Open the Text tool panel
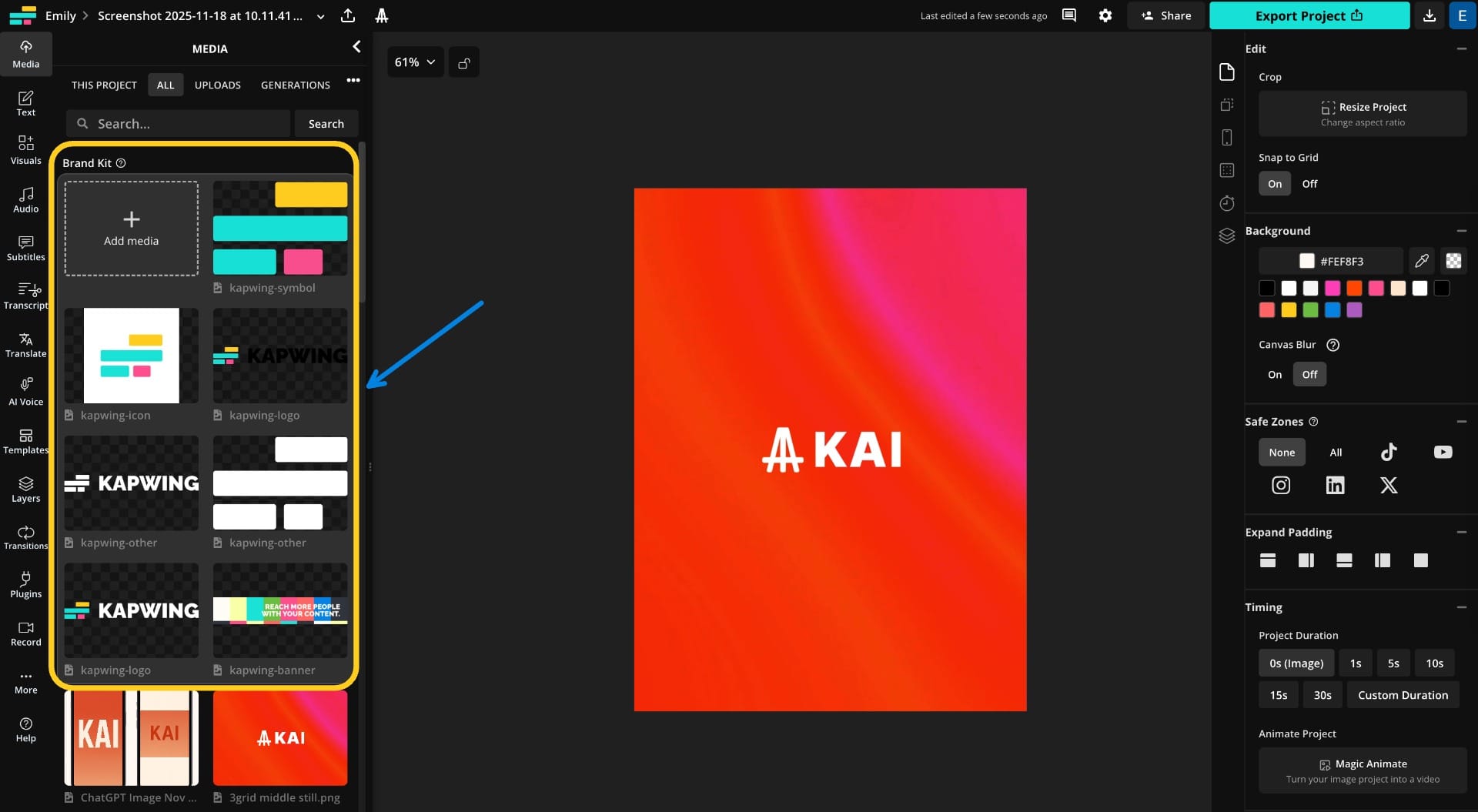The height and width of the screenshot is (812, 1478). [25, 103]
